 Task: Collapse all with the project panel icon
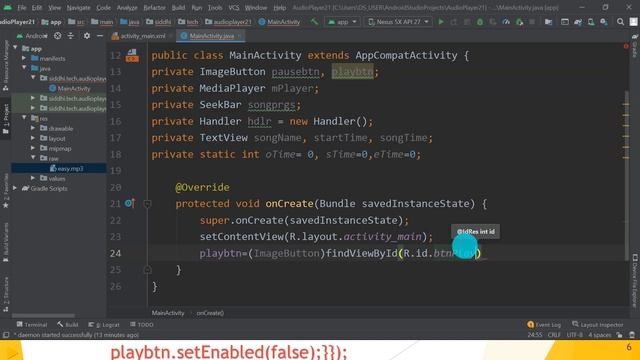click(x=71, y=36)
